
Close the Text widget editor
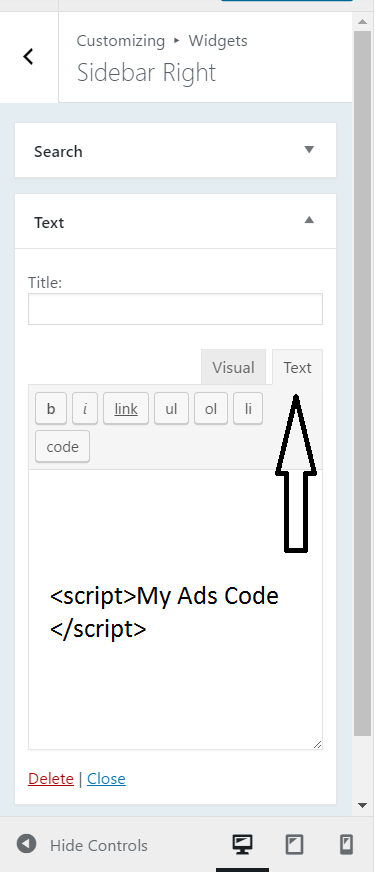(x=106, y=779)
